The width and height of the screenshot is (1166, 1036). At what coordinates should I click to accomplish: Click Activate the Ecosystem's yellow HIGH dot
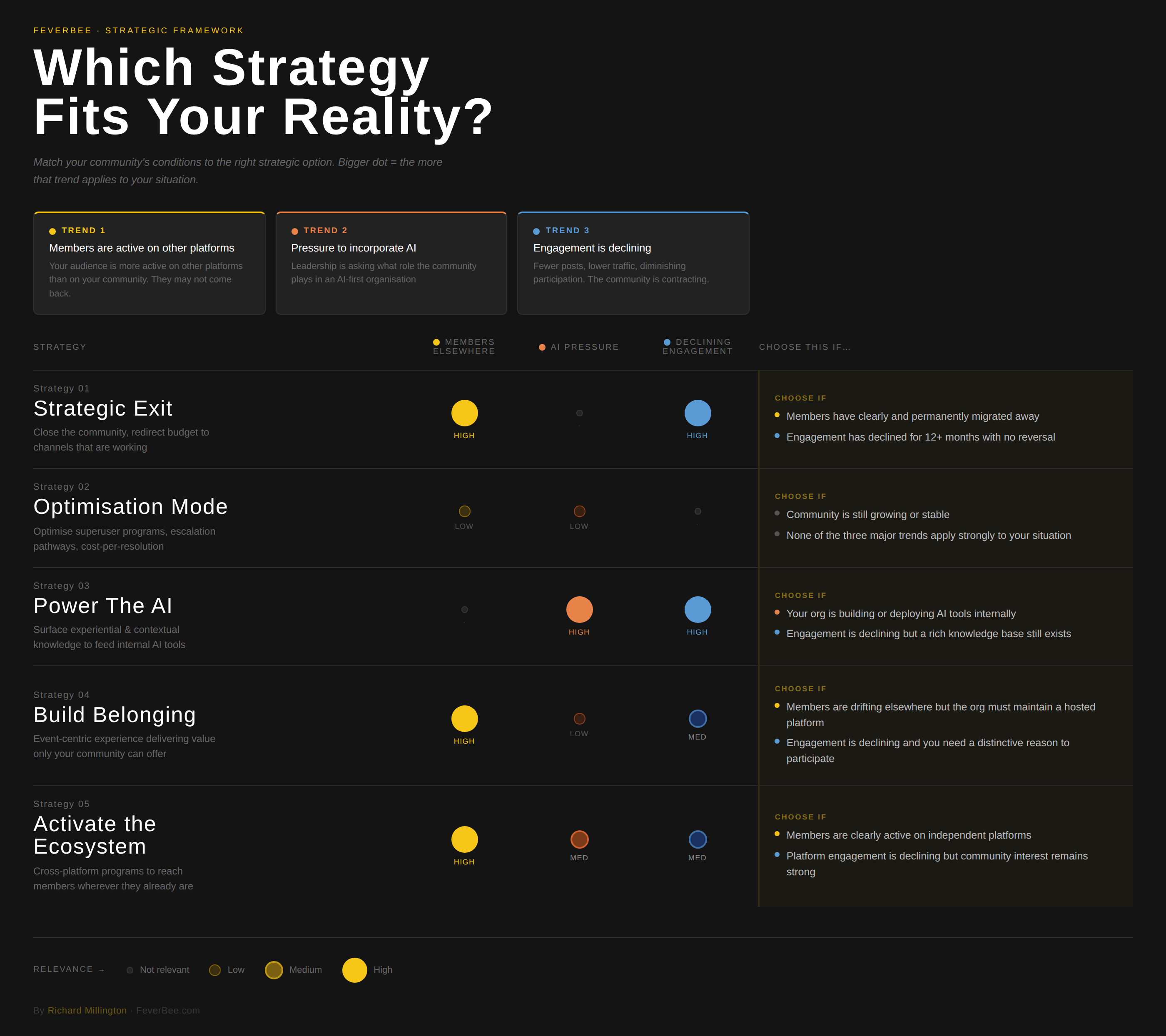(x=464, y=839)
